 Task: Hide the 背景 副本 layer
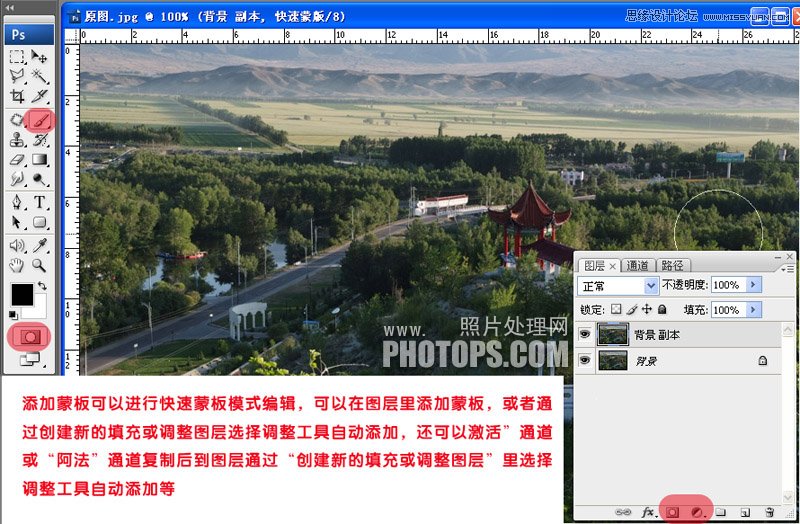(x=585, y=334)
